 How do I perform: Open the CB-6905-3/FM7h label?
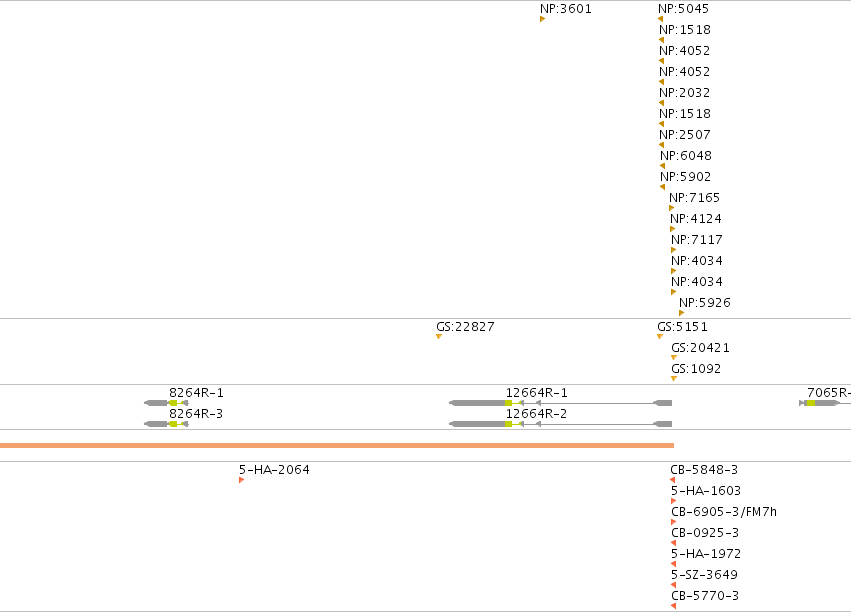724,512
